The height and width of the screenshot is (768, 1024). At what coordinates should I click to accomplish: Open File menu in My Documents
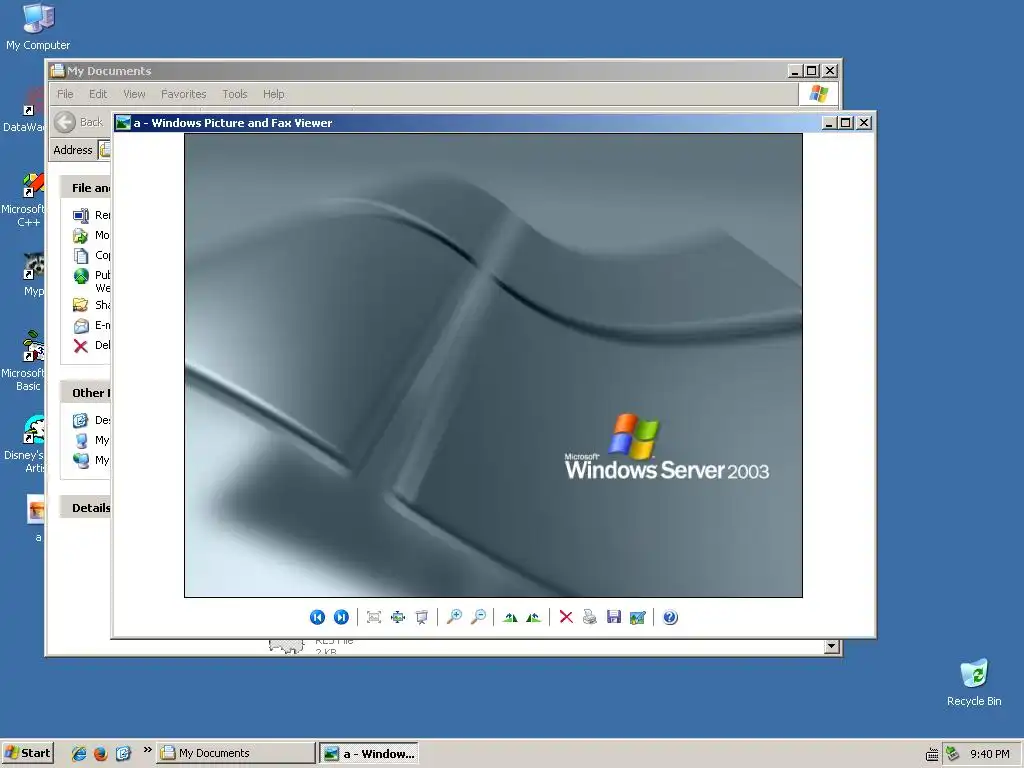coord(65,94)
